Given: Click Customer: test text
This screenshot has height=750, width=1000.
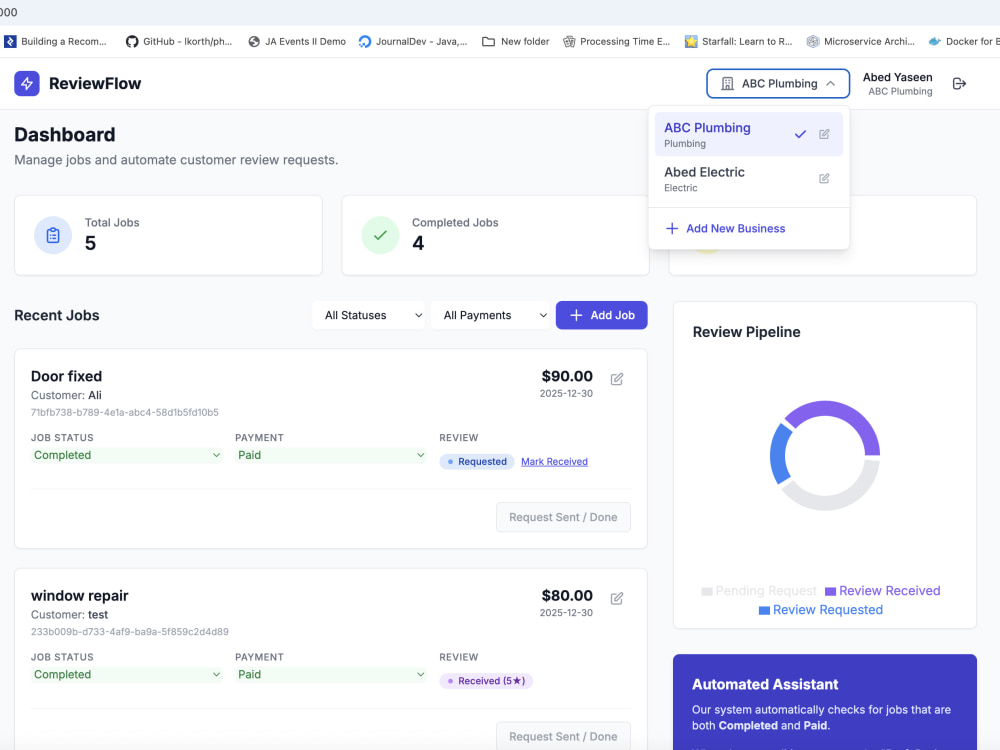Looking at the screenshot, I should click(70, 615).
